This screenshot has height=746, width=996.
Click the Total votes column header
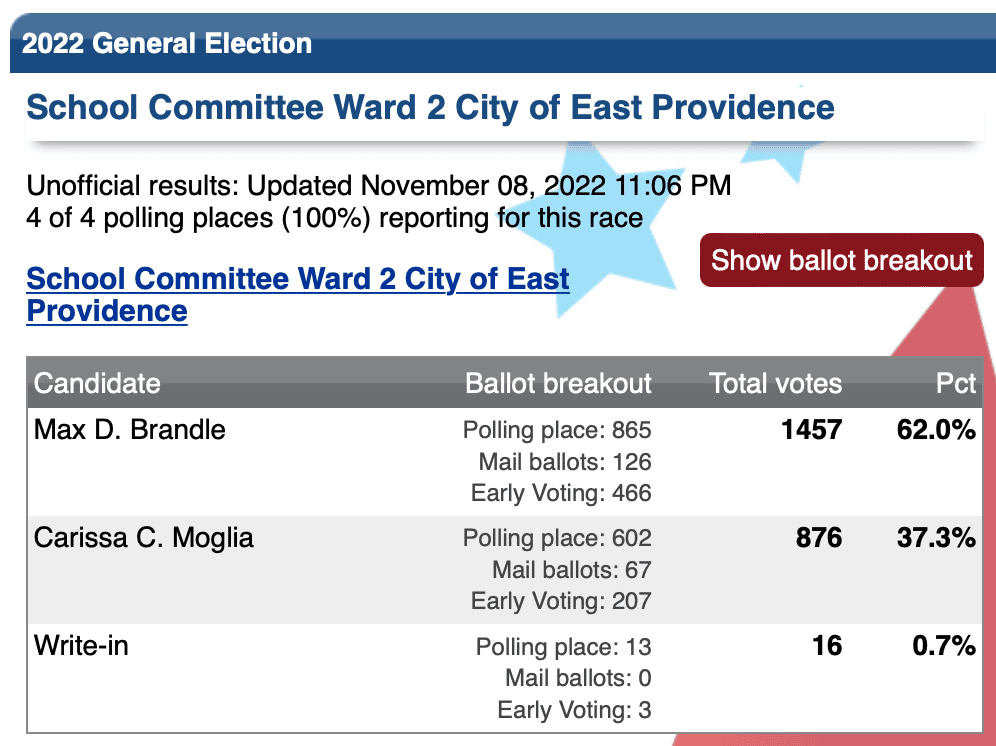click(775, 383)
